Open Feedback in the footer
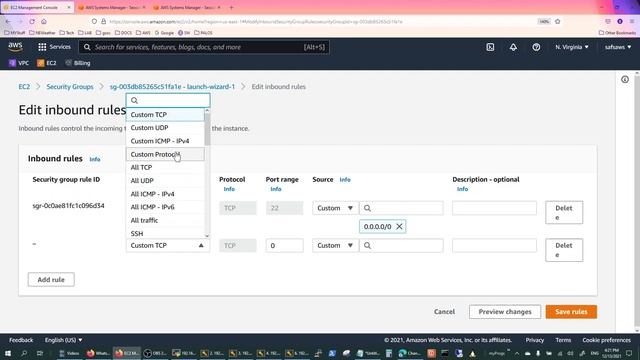The image size is (640, 360). pyautogui.click(x=21, y=340)
